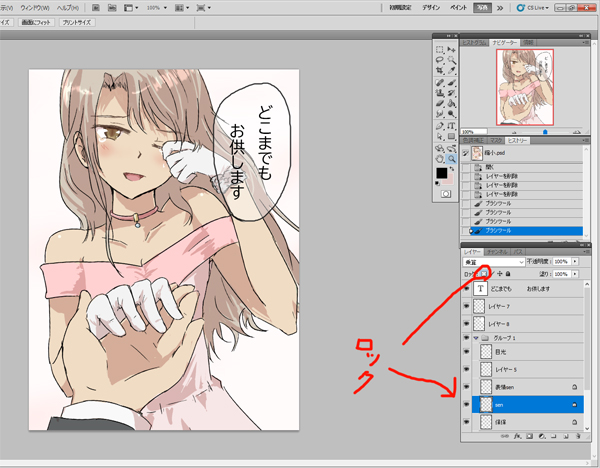This screenshot has height=468, width=600.
Task: Swap foreground and background colors
Action: [x=452, y=169]
